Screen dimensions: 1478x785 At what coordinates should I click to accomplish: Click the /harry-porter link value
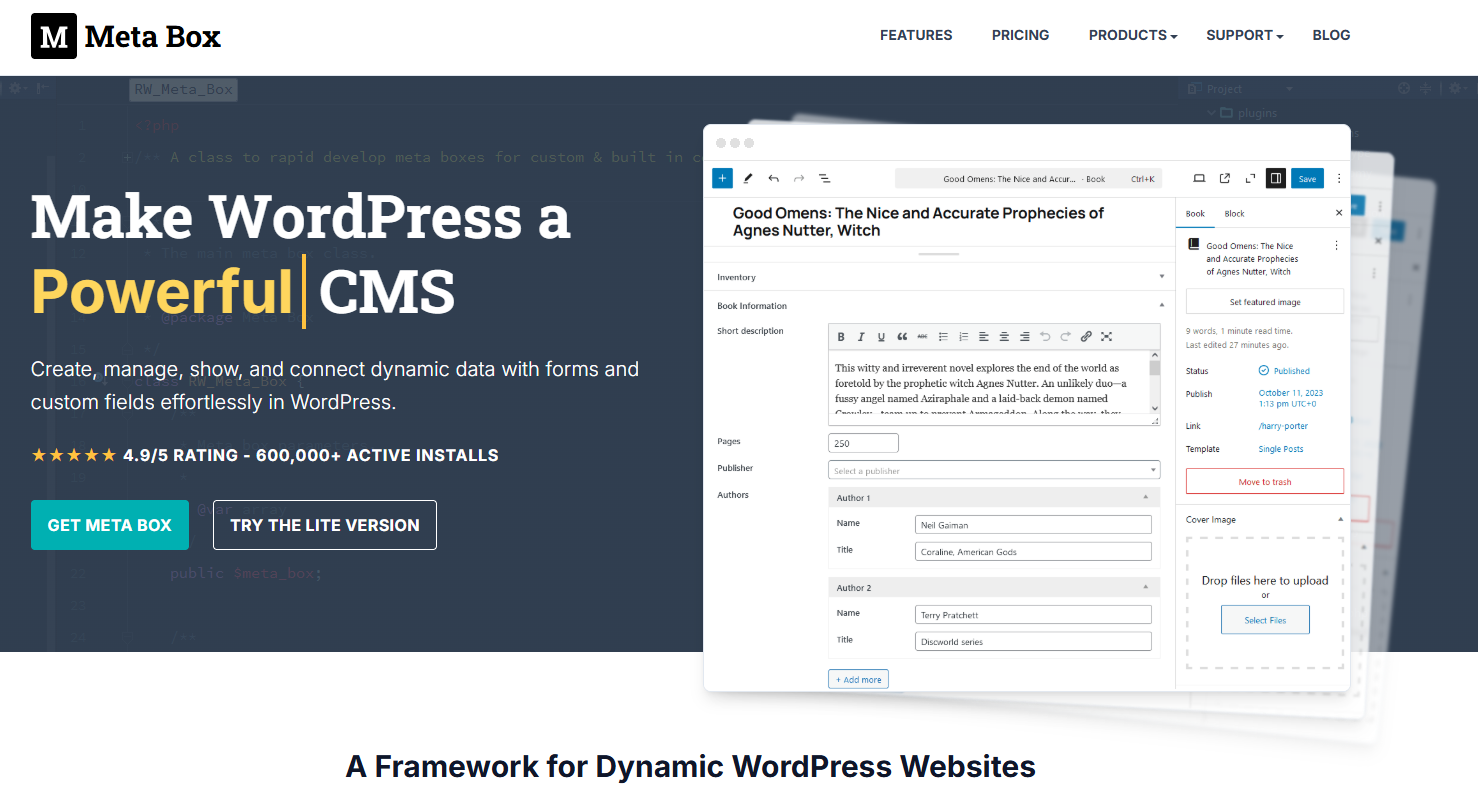point(1283,426)
